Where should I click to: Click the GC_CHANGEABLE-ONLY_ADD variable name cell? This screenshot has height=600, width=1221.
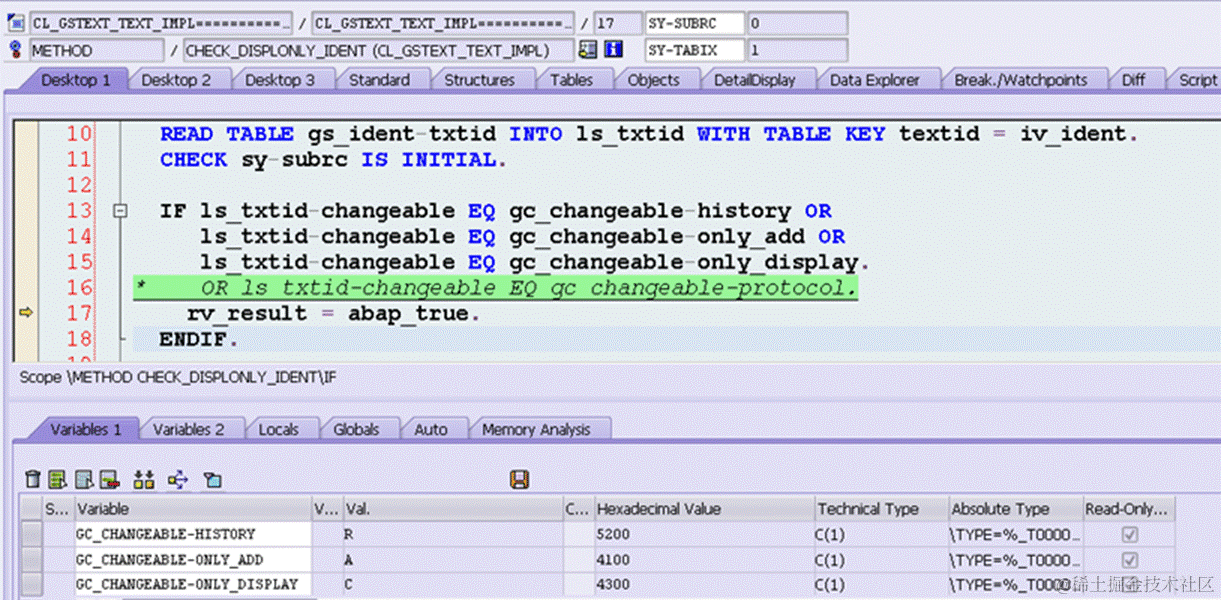[x=193, y=560]
